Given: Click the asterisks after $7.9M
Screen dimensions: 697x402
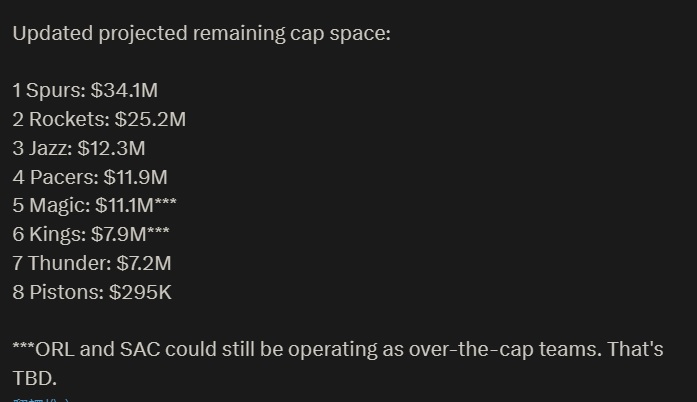Looking at the screenshot, I should point(157,234).
